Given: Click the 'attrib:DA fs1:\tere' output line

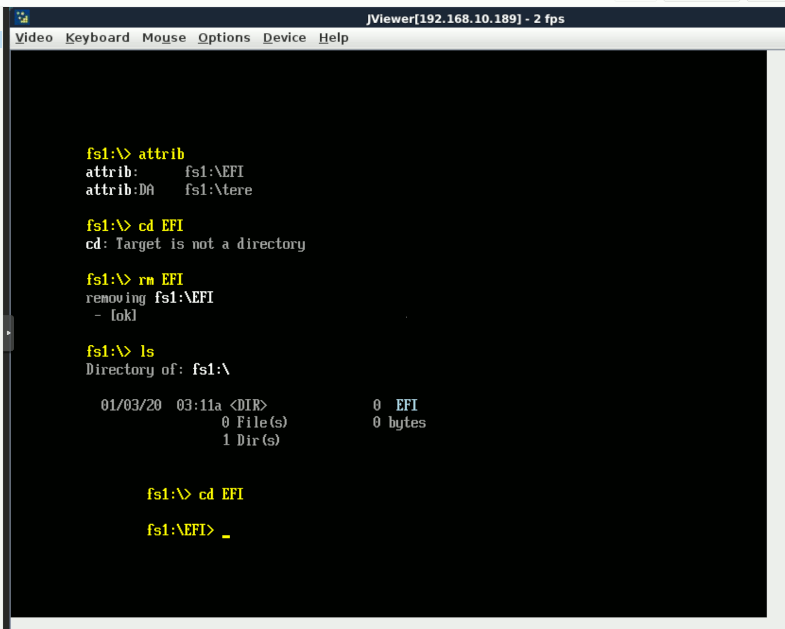Looking at the screenshot, I should pos(169,190).
